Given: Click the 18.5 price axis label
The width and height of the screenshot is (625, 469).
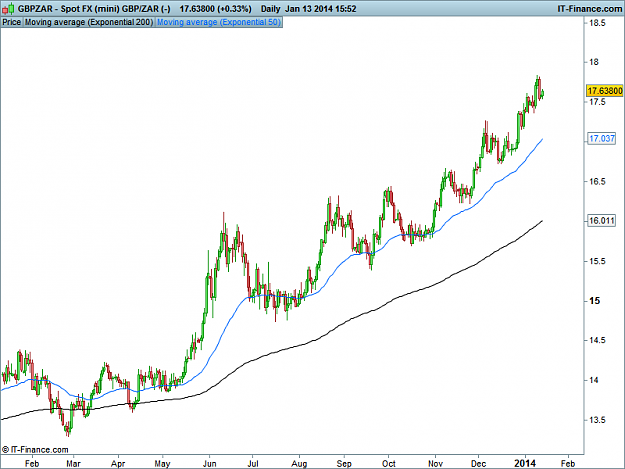Looking at the screenshot, I should point(597,23).
